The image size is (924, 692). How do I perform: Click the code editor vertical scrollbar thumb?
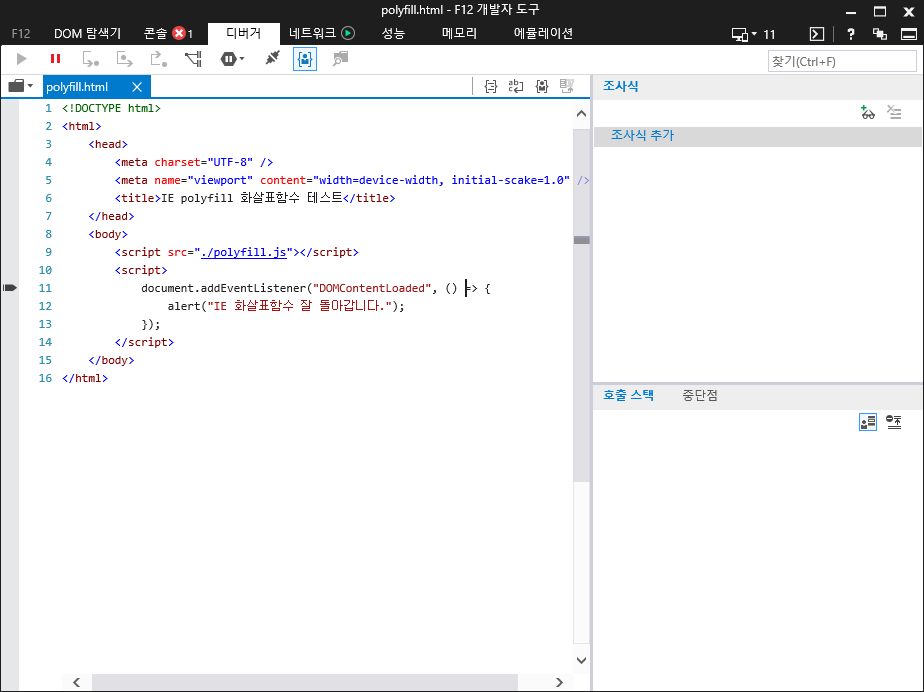tap(581, 305)
